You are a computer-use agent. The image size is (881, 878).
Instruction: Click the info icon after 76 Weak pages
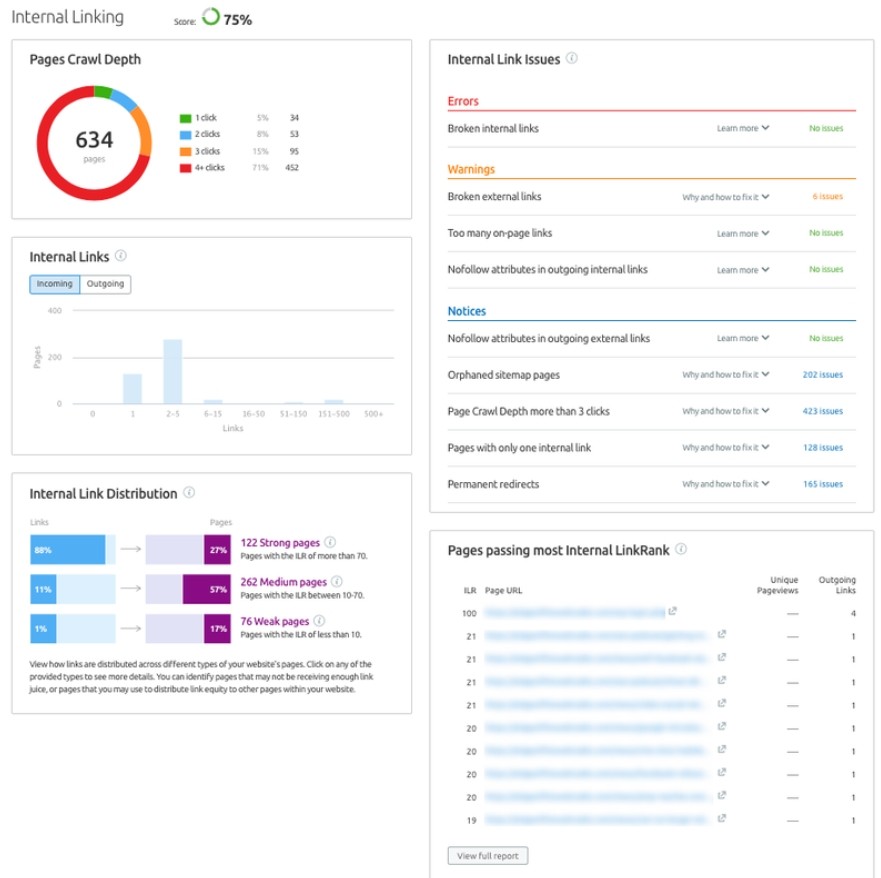point(319,621)
